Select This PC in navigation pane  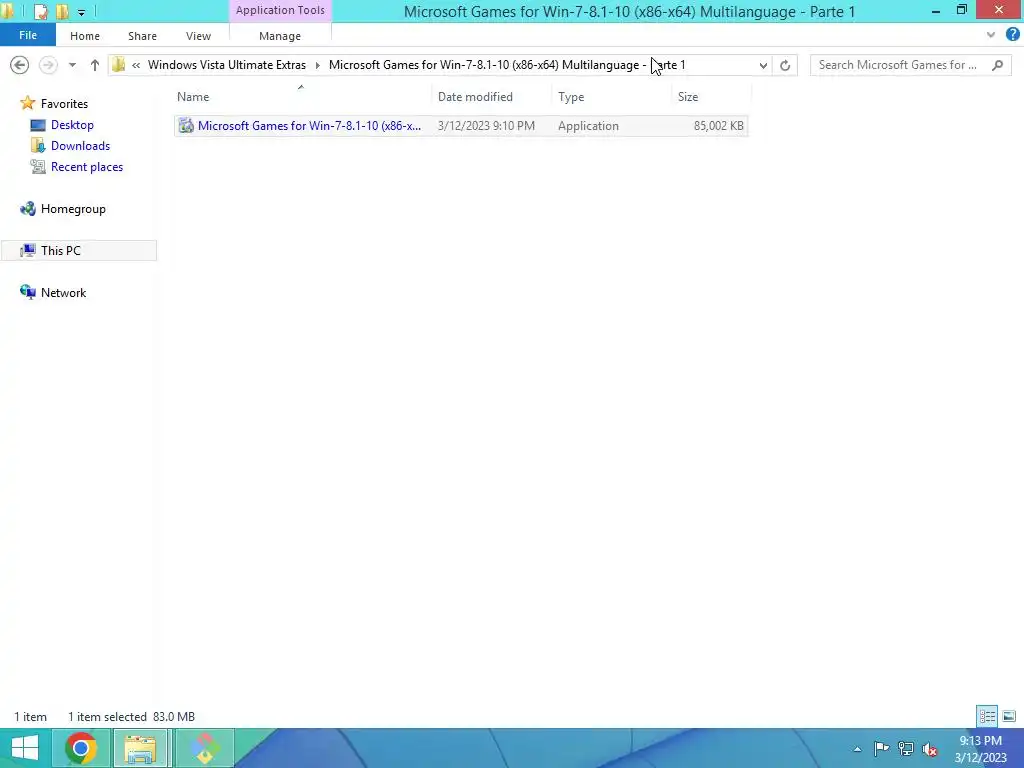pos(78,251)
